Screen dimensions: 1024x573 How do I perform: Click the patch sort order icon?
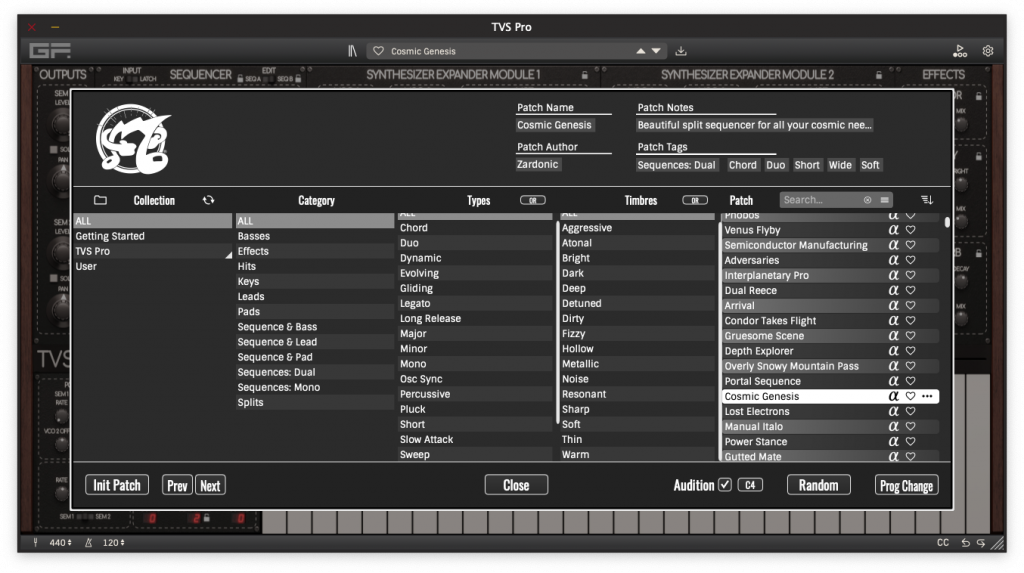coord(927,200)
